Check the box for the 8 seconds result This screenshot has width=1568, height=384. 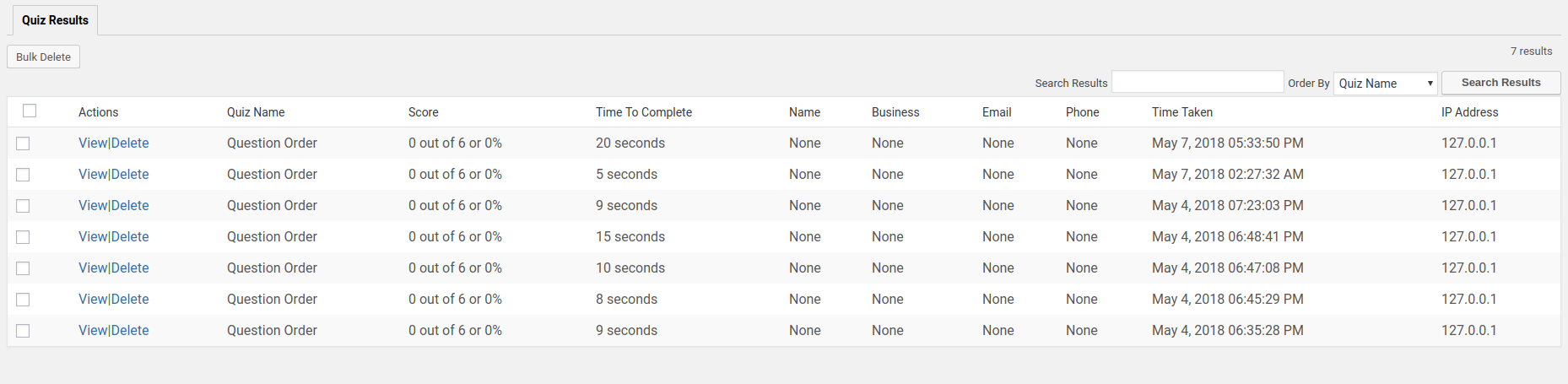(x=23, y=300)
